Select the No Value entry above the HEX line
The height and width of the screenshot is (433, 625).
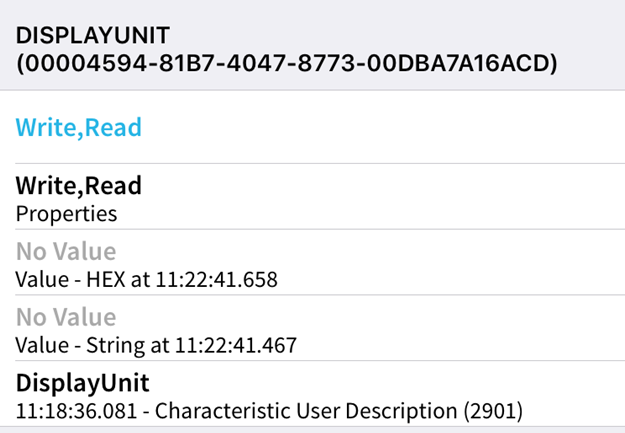click(66, 251)
